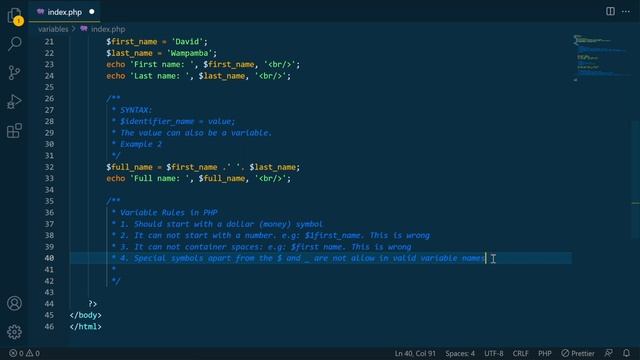Click line number 21 in gutter

pos(49,42)
